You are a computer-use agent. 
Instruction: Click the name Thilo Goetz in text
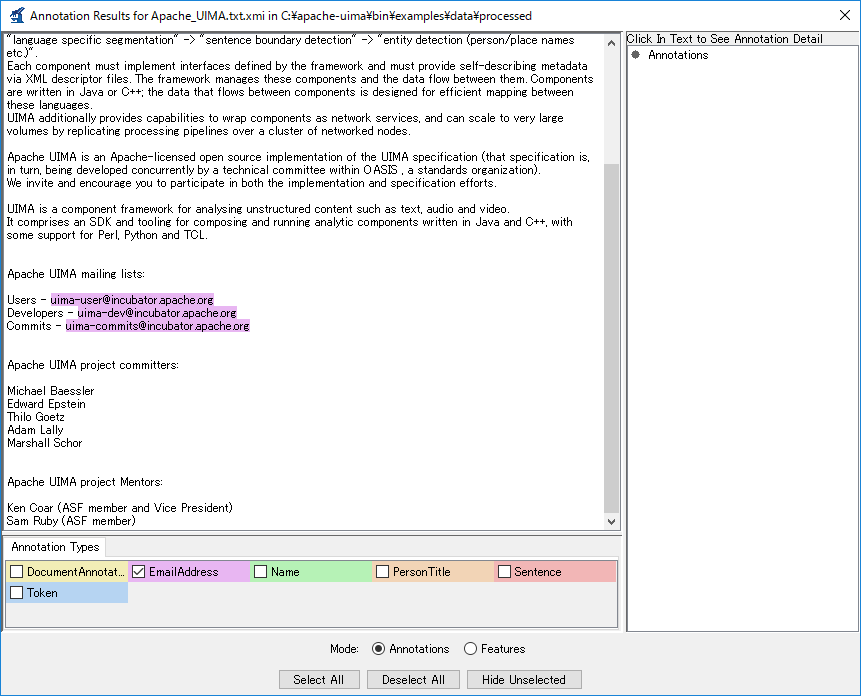pos(36,417)
